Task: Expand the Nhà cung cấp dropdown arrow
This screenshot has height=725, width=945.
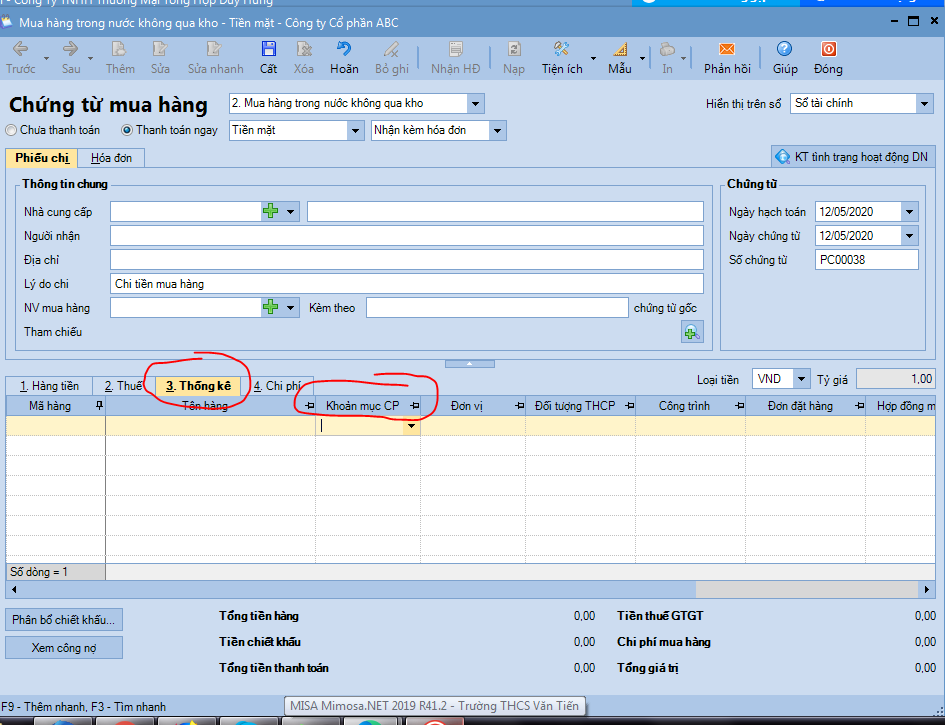Action: coord(290,212)
